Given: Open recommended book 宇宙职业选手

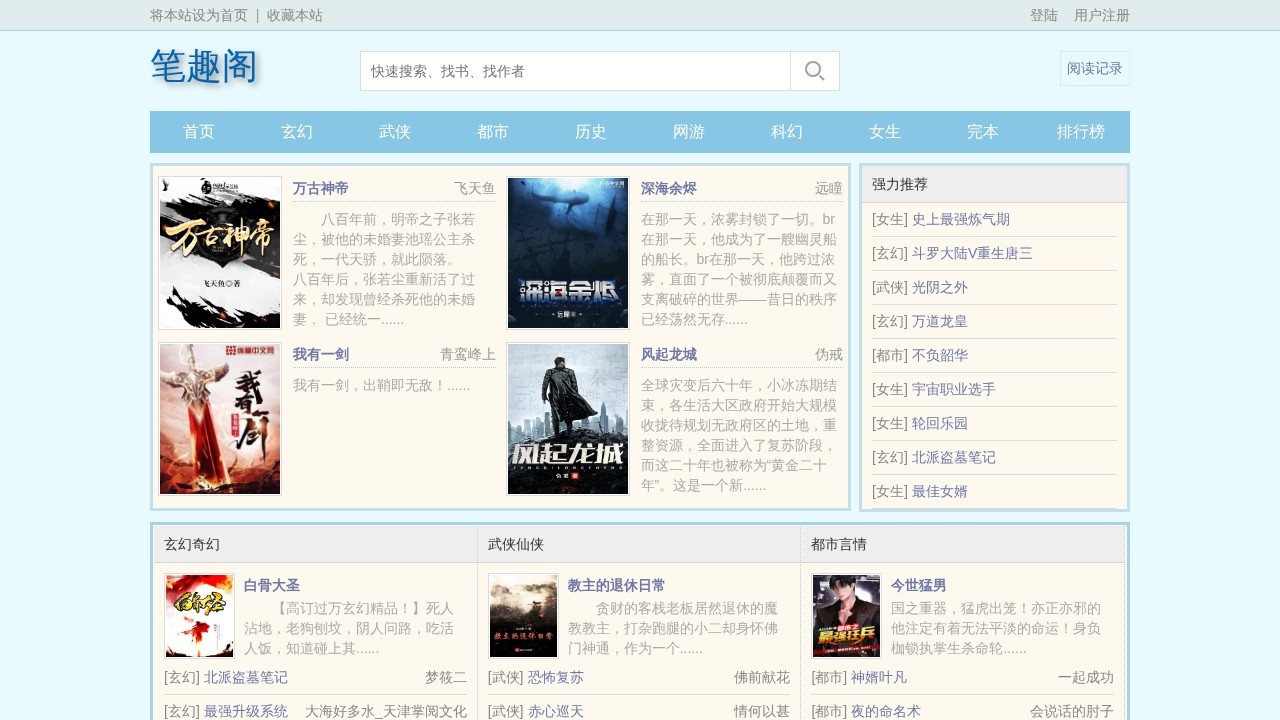Looking at the screenshot, I should tap(954, 389).
